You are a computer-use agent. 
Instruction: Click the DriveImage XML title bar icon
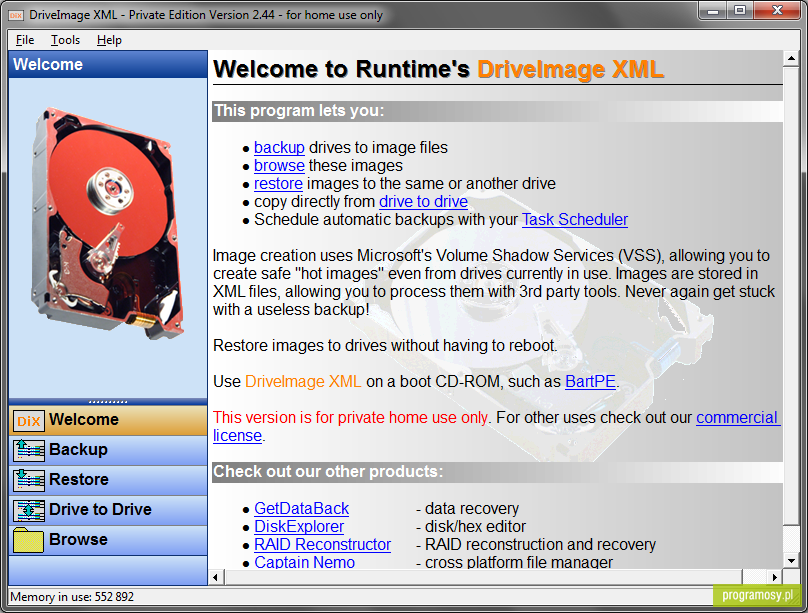pyautogui.click(x=16, y=15)
